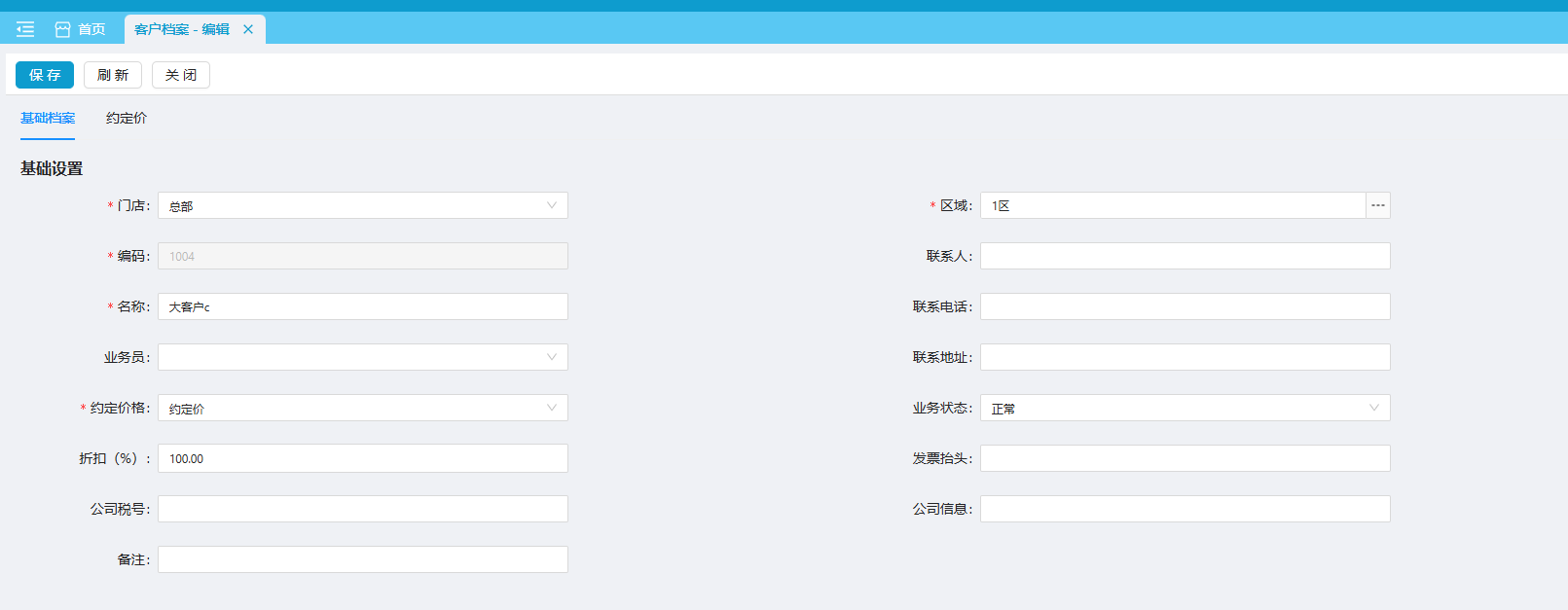Go to the 首页 tab
This screenshot has width=1568, height=610.
(91, 29)
